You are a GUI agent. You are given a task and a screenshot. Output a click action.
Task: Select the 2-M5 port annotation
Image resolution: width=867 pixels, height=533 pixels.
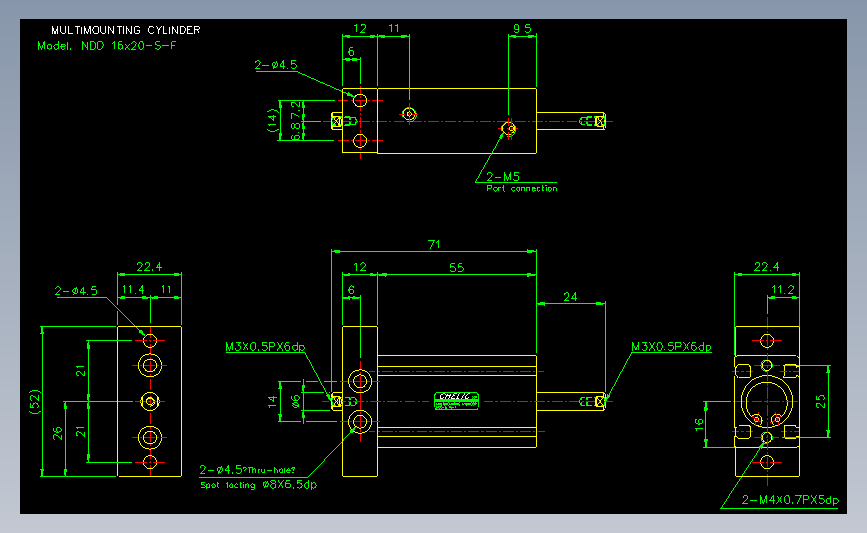(x=503, y=176)
